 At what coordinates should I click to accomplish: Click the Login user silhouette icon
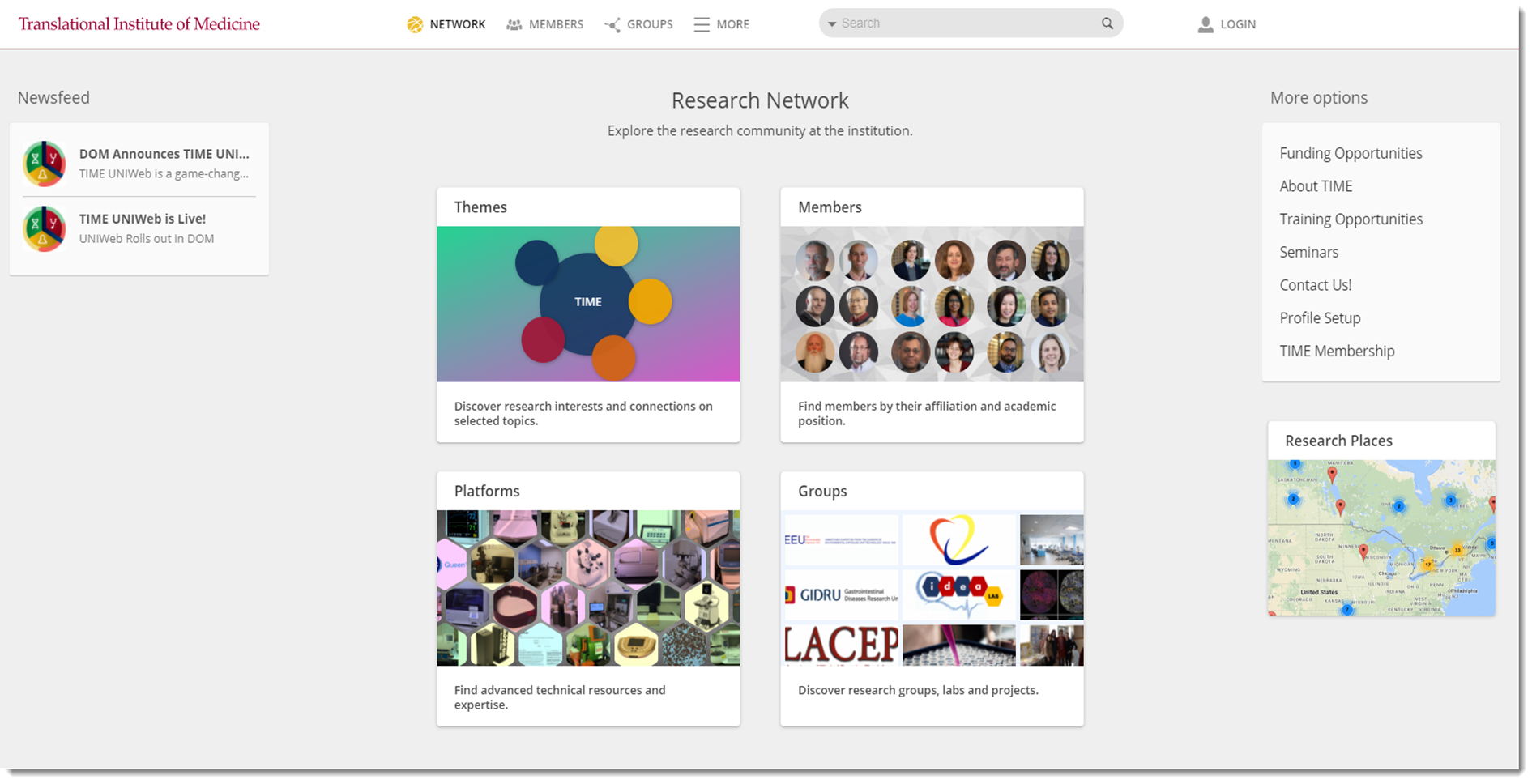[x=1206, y=25]
